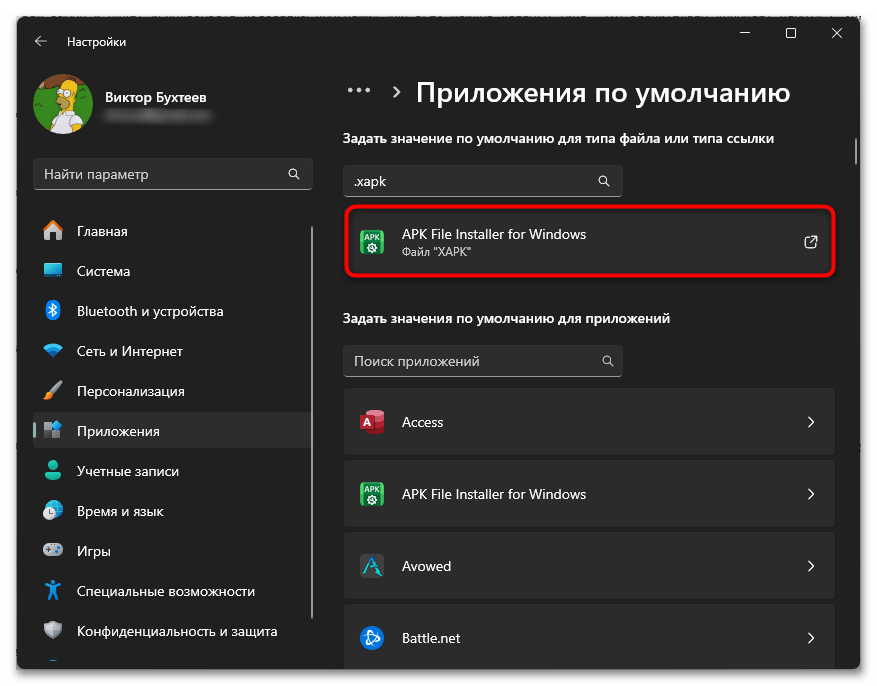This screenshot has width=877, height=686.
Task: Expand the Access row chevron
Action: (811, 422)
